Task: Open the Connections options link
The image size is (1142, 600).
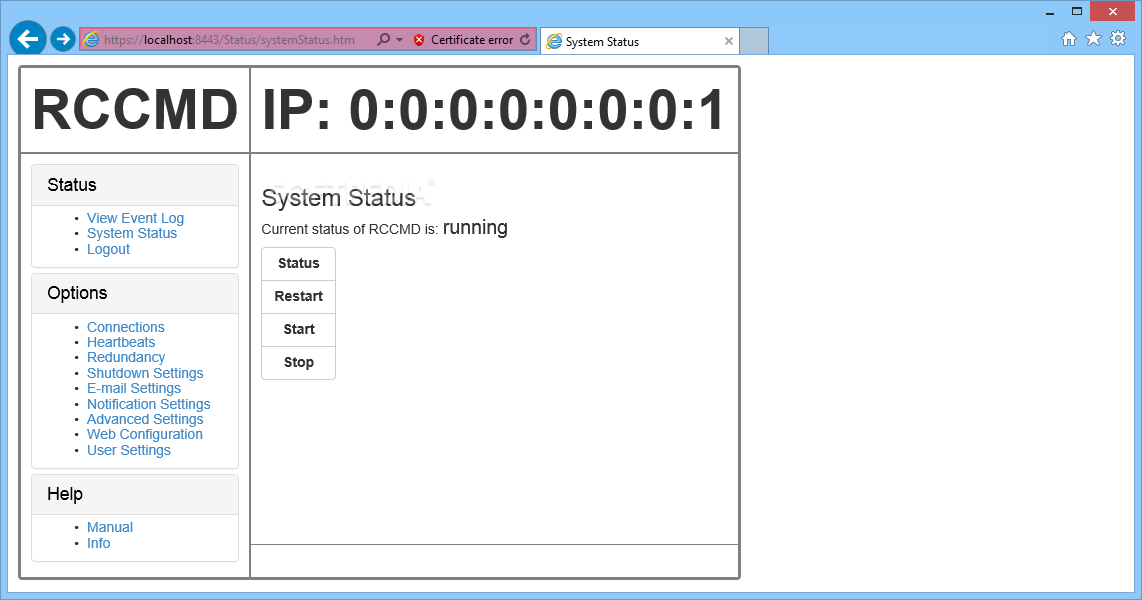Action: pyautogui.click(x=126, y=327)
